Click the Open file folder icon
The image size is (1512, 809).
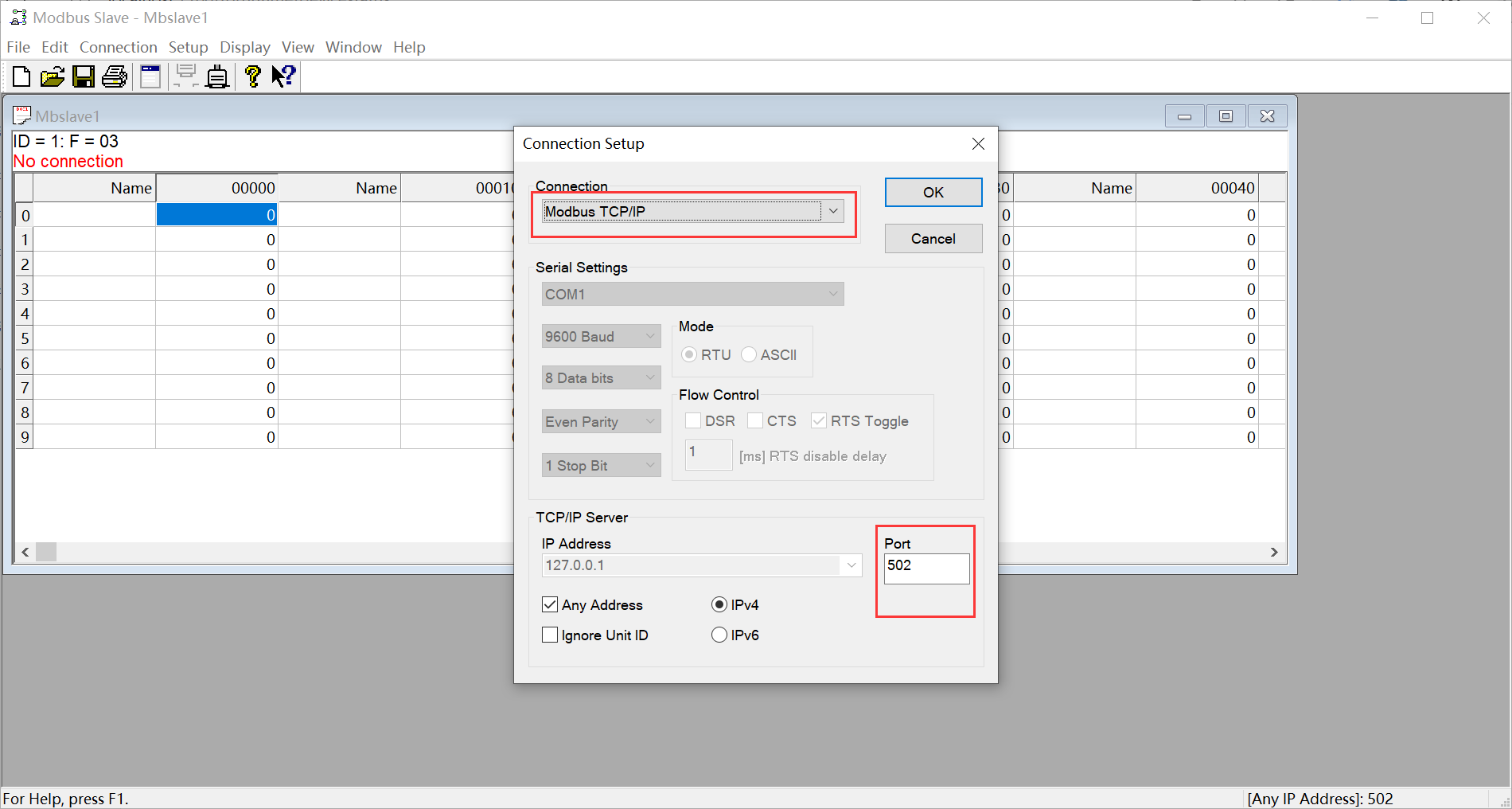pos(53,76)
